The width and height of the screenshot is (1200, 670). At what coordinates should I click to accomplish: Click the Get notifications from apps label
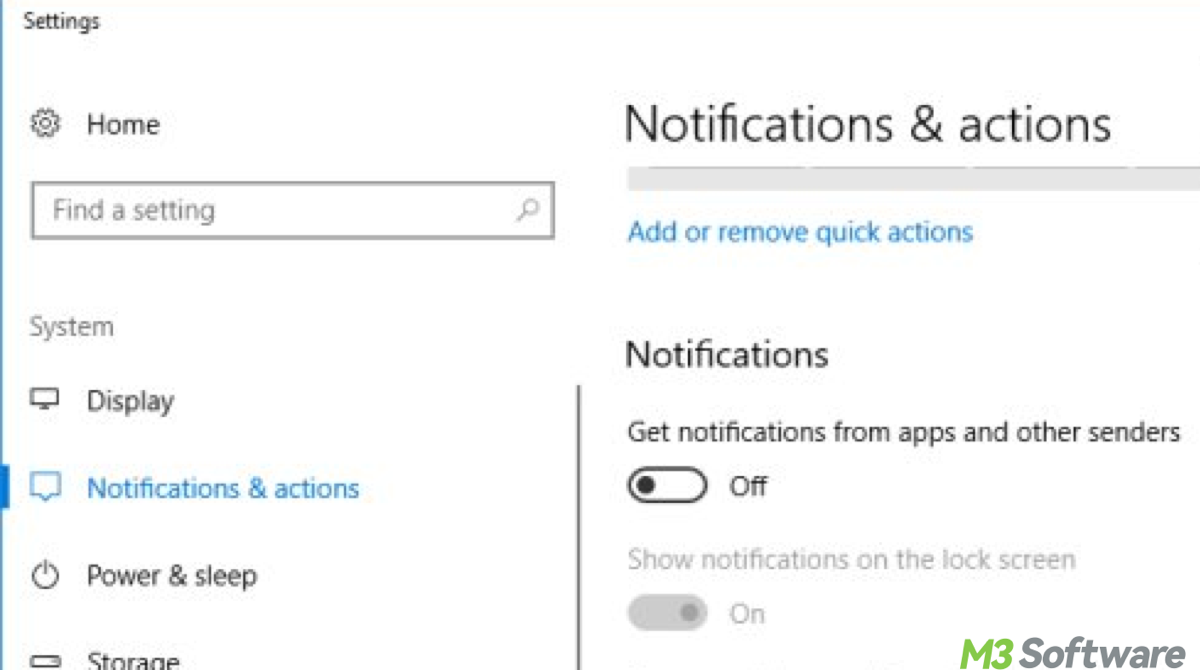click(x=904, y=432)
